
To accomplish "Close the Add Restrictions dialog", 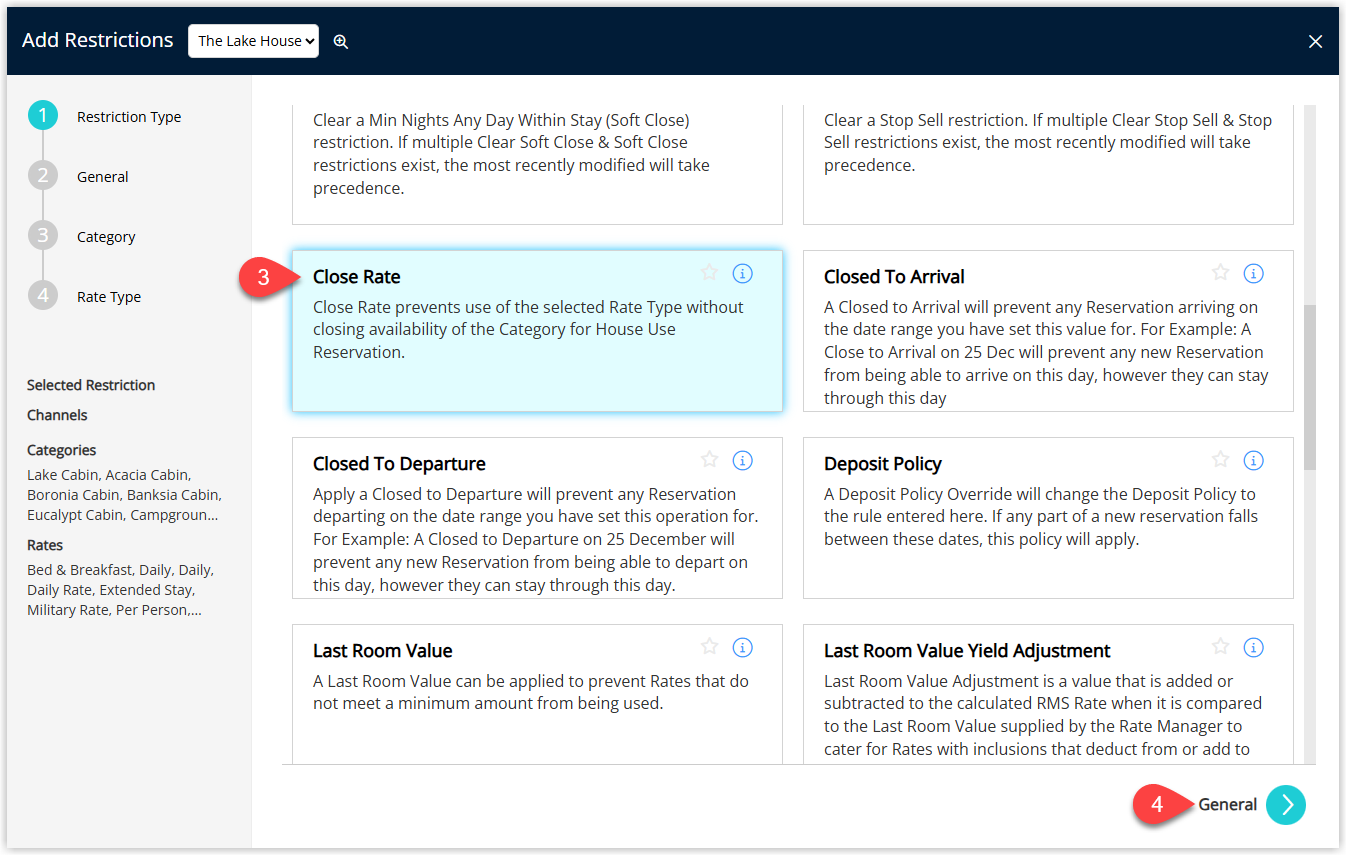I will (x=1315, y=41).
